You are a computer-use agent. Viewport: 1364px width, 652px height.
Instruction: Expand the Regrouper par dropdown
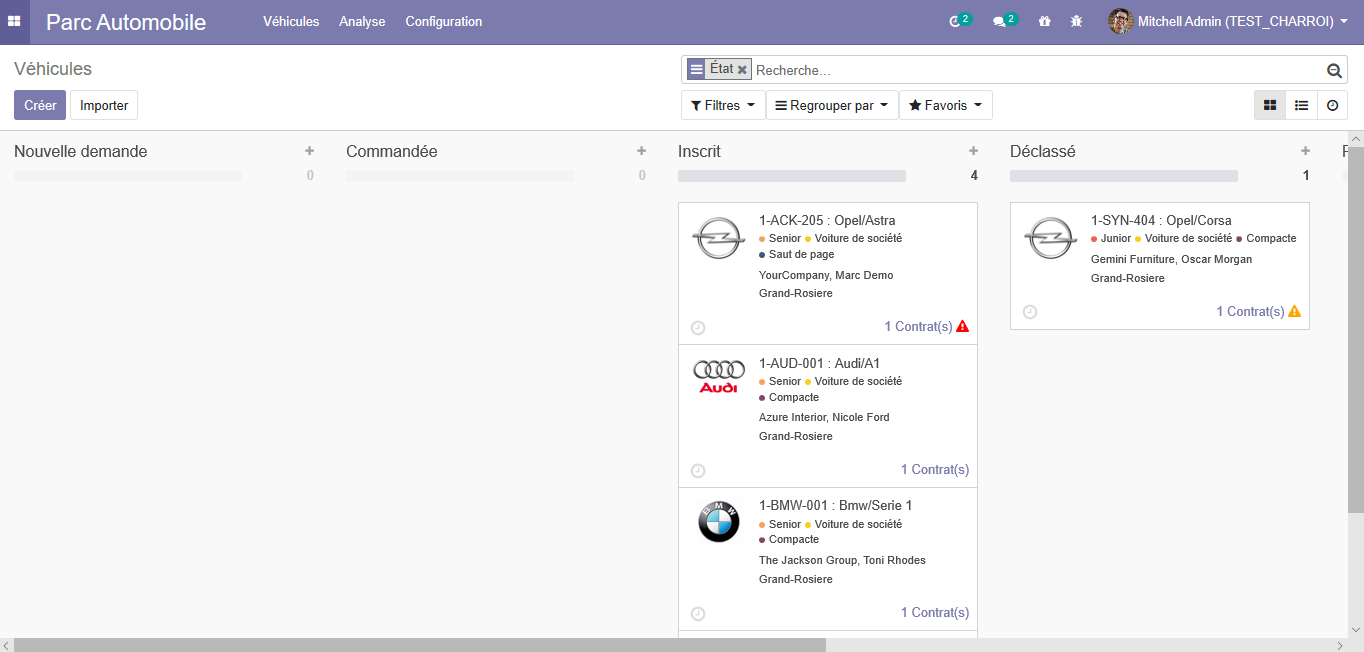tap(832, 105)
